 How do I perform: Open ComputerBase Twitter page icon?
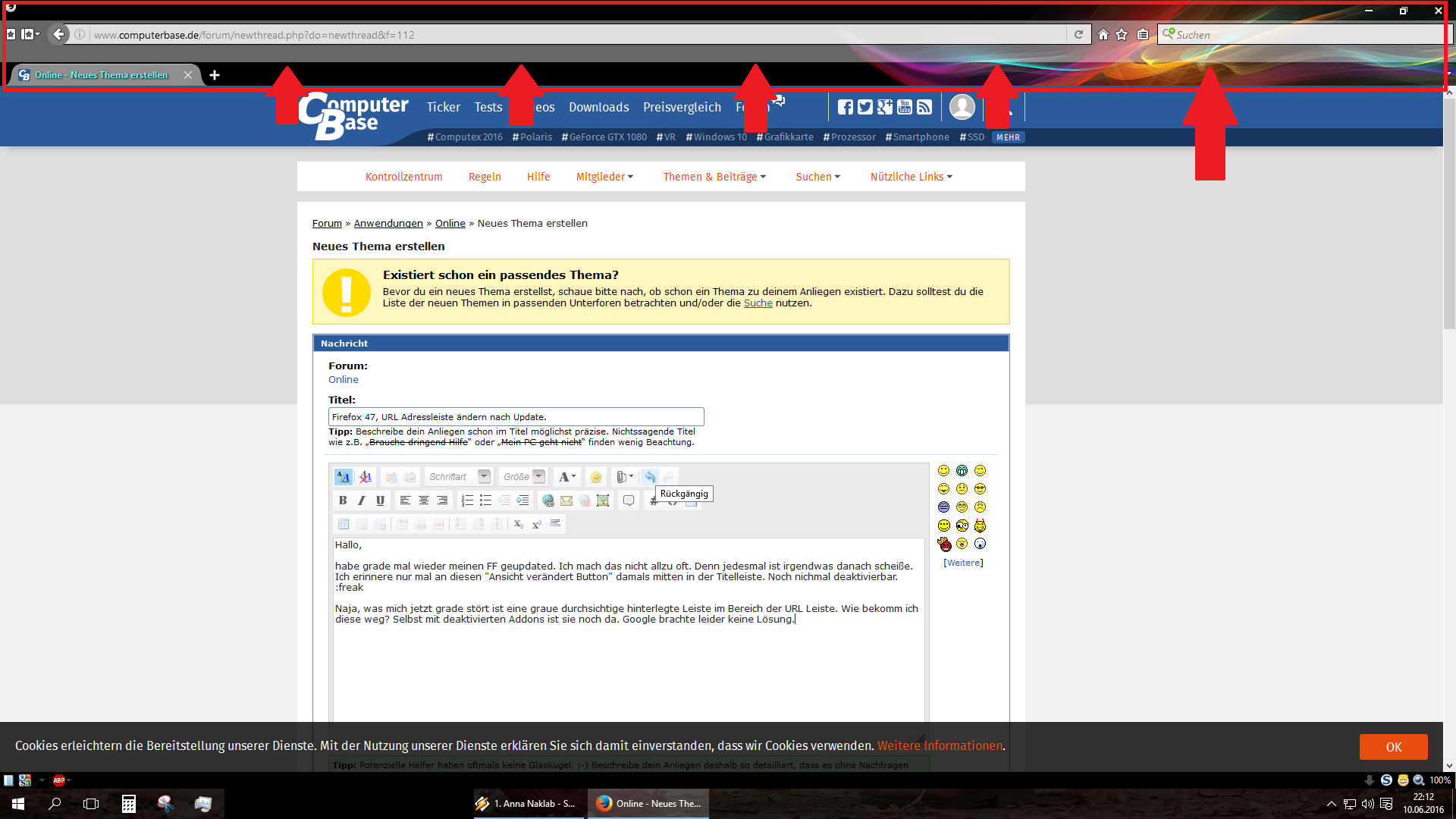[865, 107]
